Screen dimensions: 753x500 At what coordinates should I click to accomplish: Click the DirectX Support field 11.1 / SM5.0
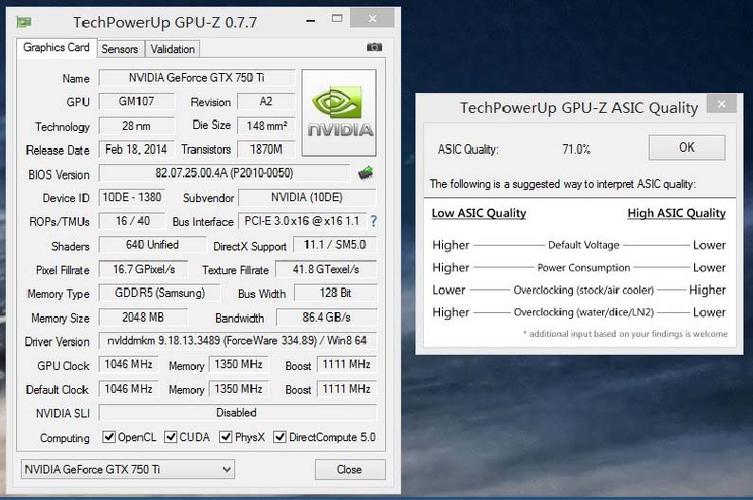[335, 245]
